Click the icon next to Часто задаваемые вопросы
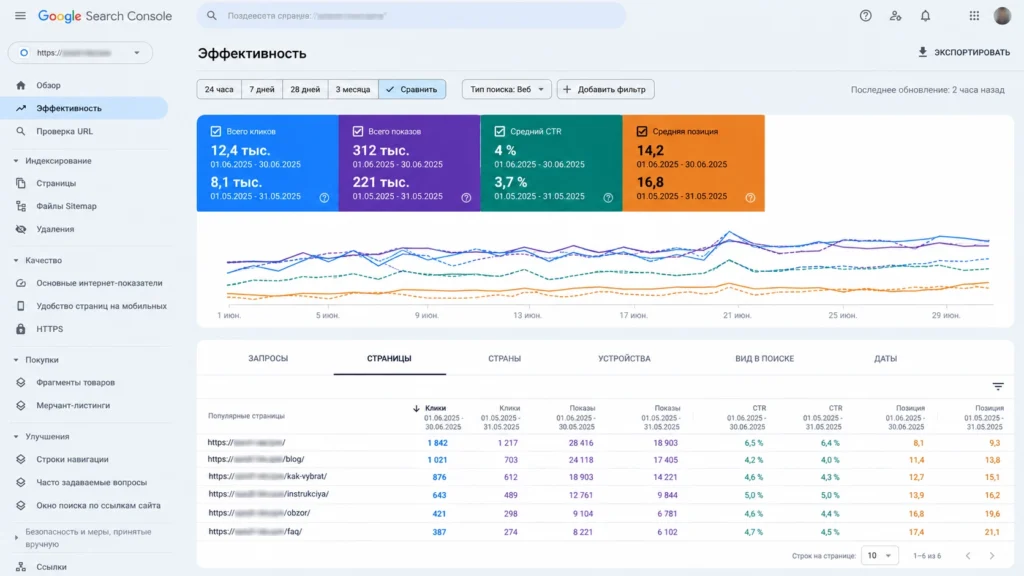The width and height of the screenshot is (1024, 576). point(21,483)
